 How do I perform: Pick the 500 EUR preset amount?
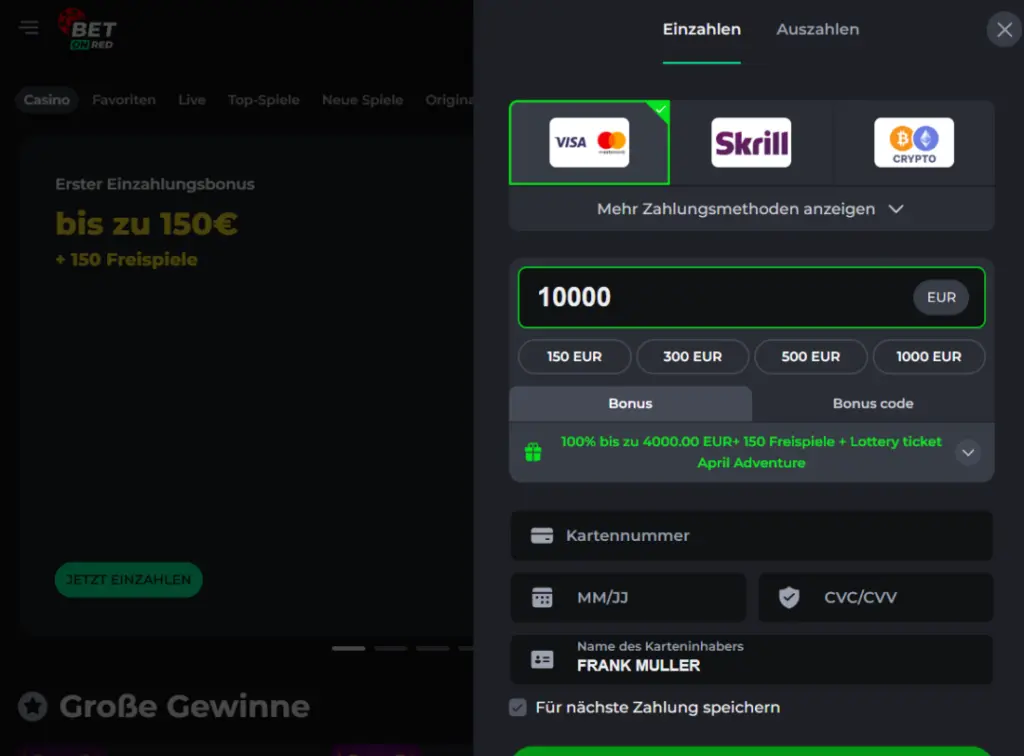pos(811,356)
